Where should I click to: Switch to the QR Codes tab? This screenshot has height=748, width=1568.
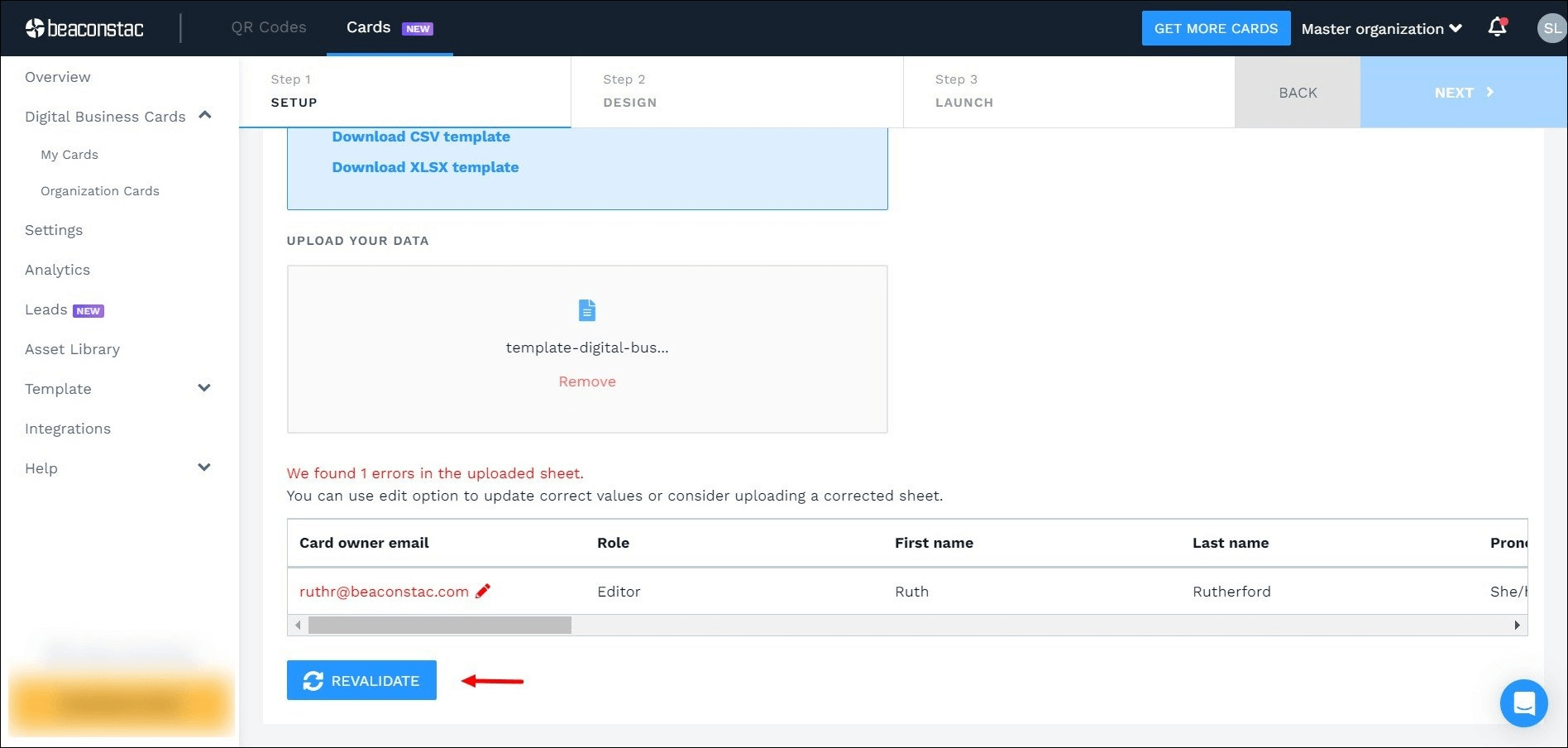tap(269, 27)
